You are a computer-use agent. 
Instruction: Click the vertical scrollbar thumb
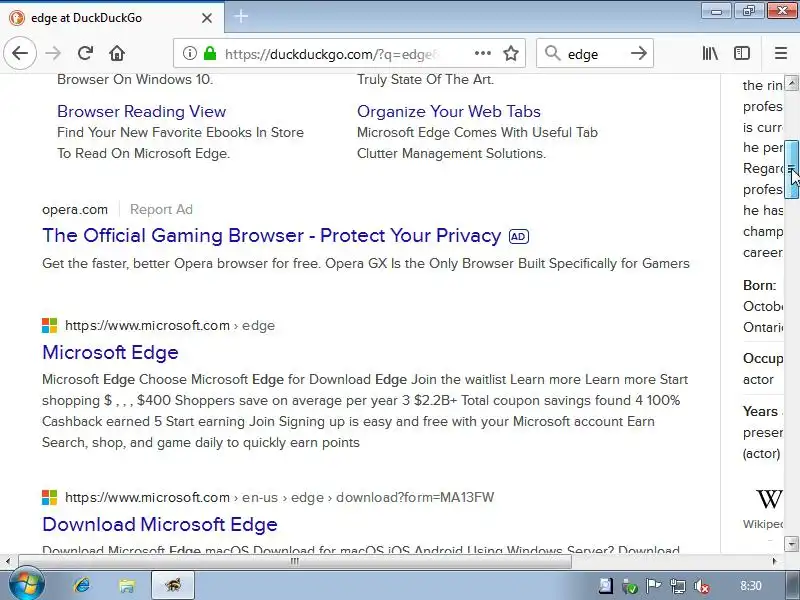tap(791, 168)
